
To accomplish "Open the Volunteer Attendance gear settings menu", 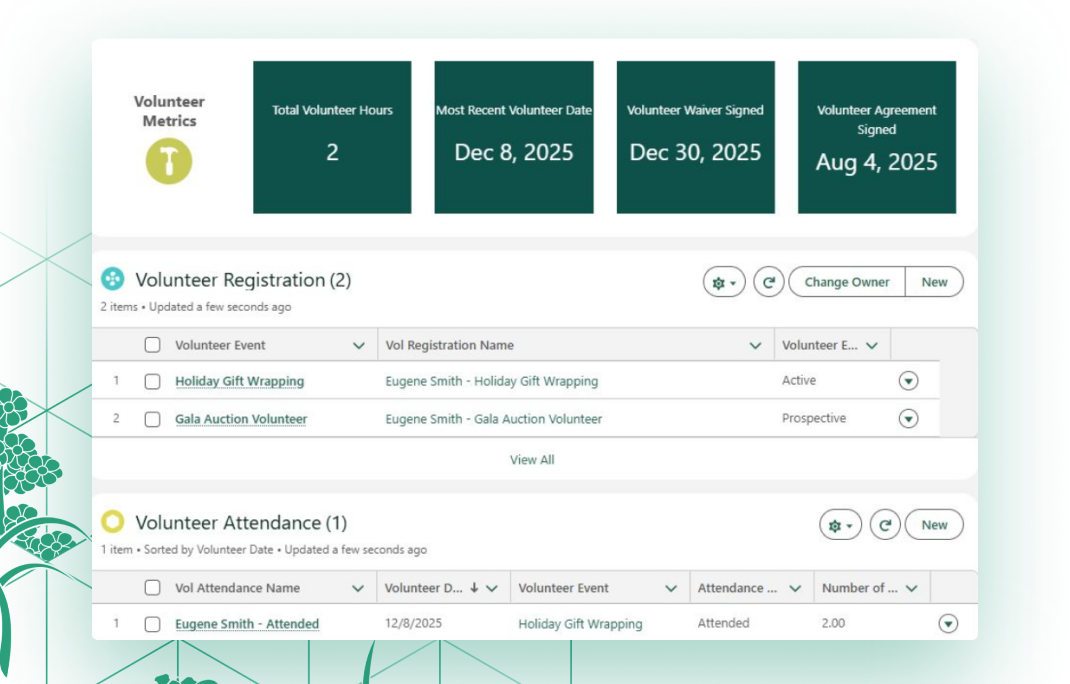I will tap(840, 525).
